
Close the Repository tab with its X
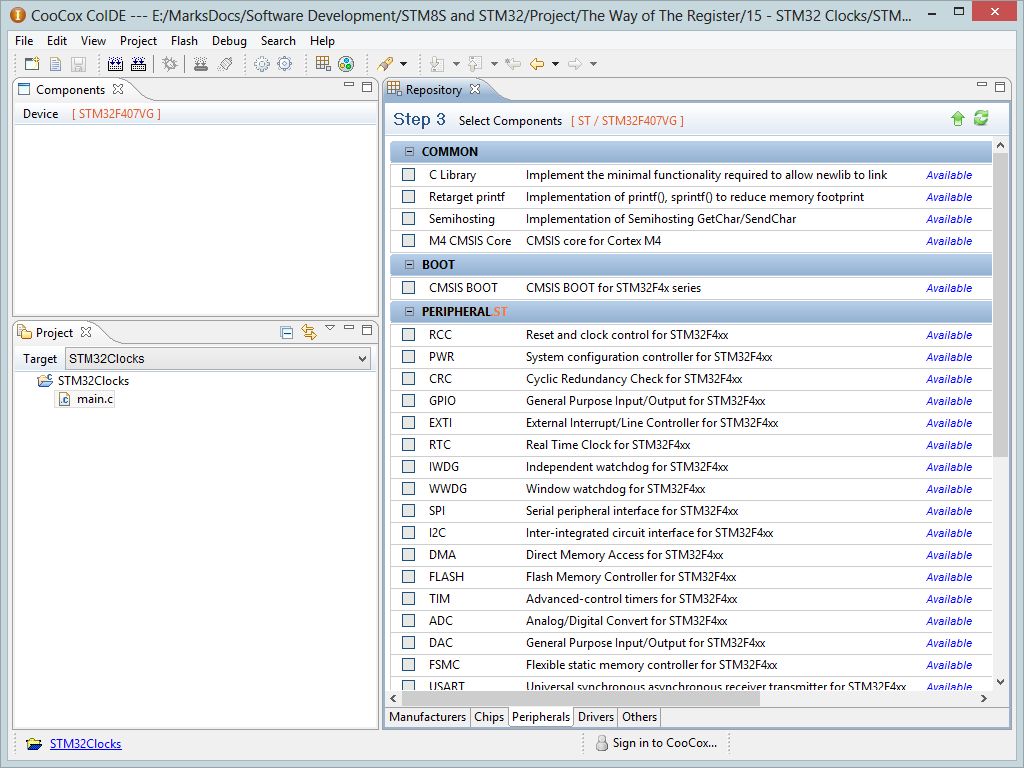click(475, 89)
